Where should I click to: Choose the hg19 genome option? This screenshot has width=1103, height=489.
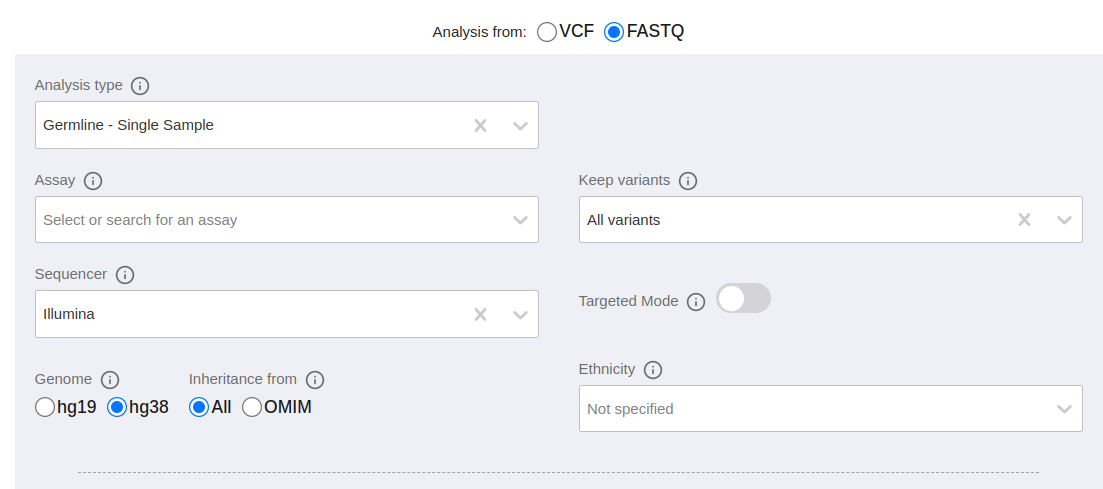[45, 407]
